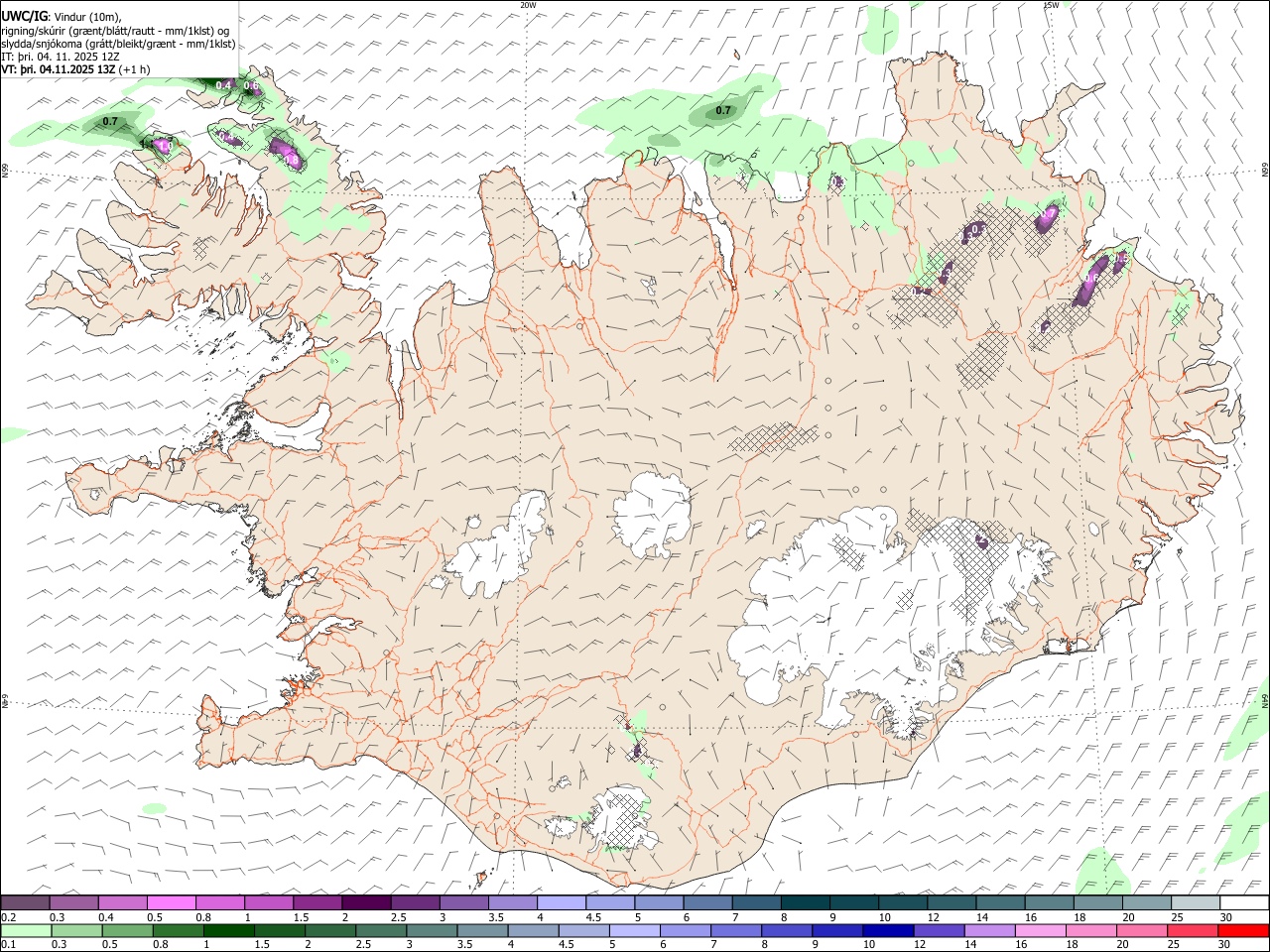Click the valid time "VT: þri. 04.11.2025 13Z"
This screenshot has height=952, width=1270.
pyautogui.click(x=58, y=69)
